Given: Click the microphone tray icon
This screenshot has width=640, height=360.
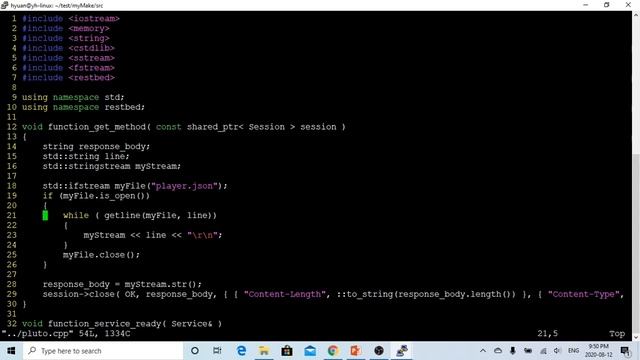Looking at the screenshot, I should click(513, 351).
